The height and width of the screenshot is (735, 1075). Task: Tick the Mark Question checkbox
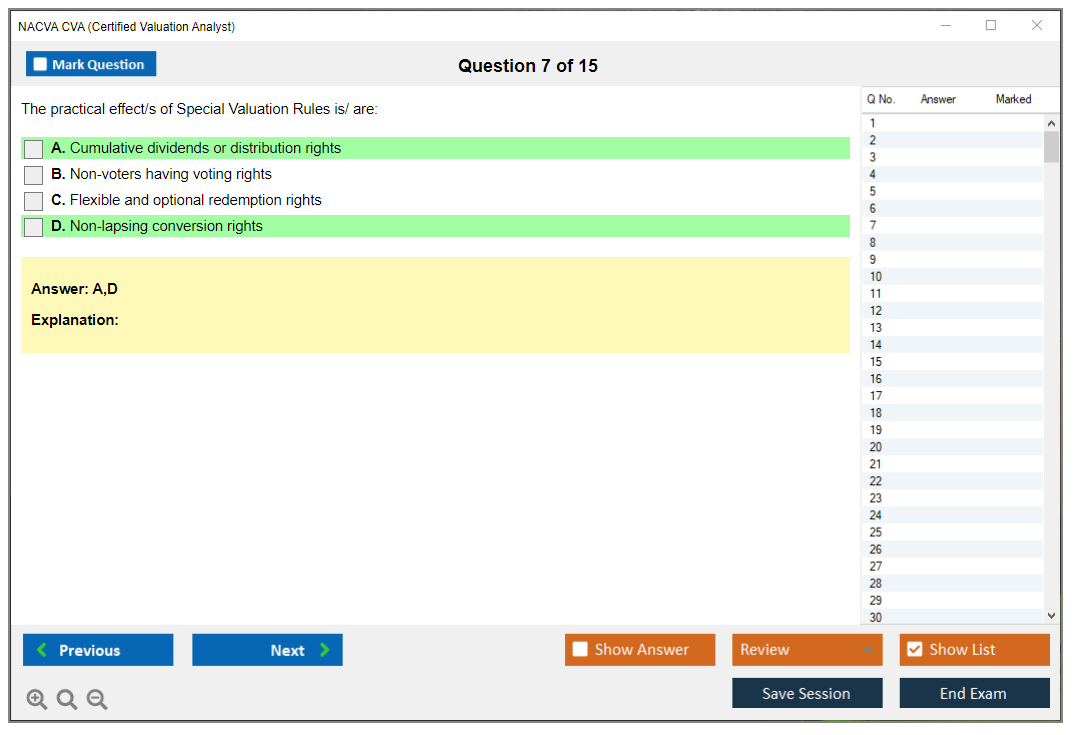[41, 65]
